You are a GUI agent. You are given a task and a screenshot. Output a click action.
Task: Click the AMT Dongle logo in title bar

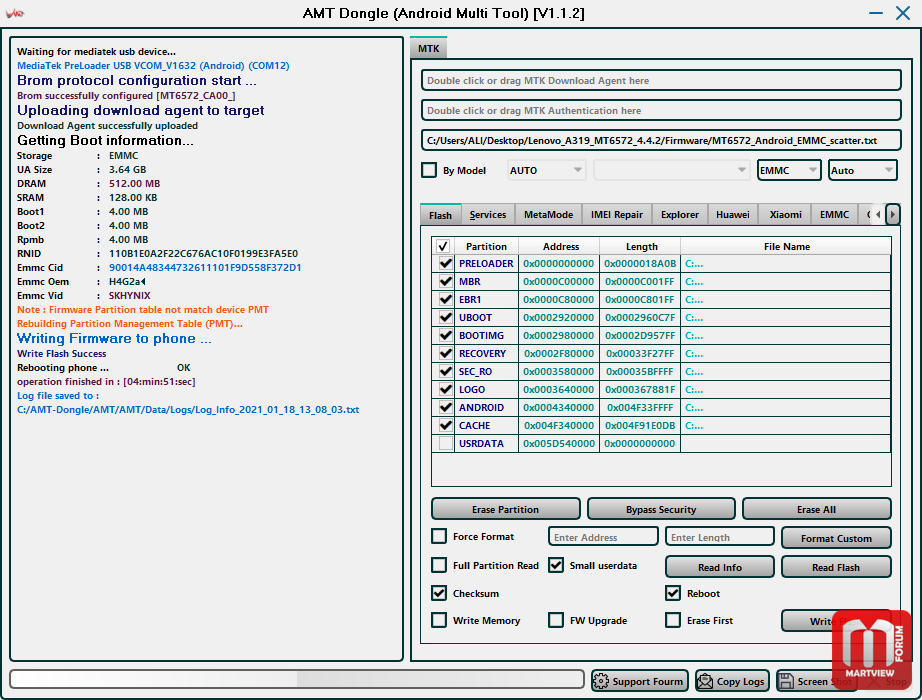15,13
